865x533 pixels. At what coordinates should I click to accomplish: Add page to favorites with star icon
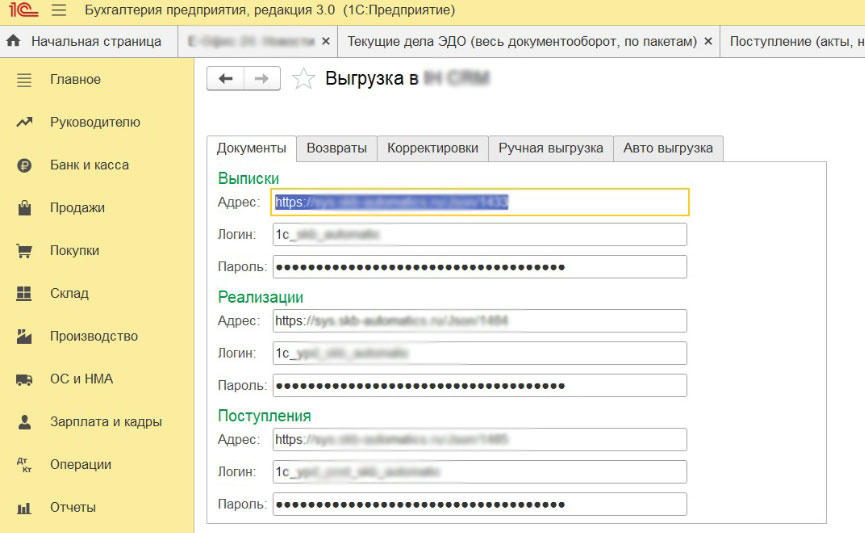coord(303,78)
